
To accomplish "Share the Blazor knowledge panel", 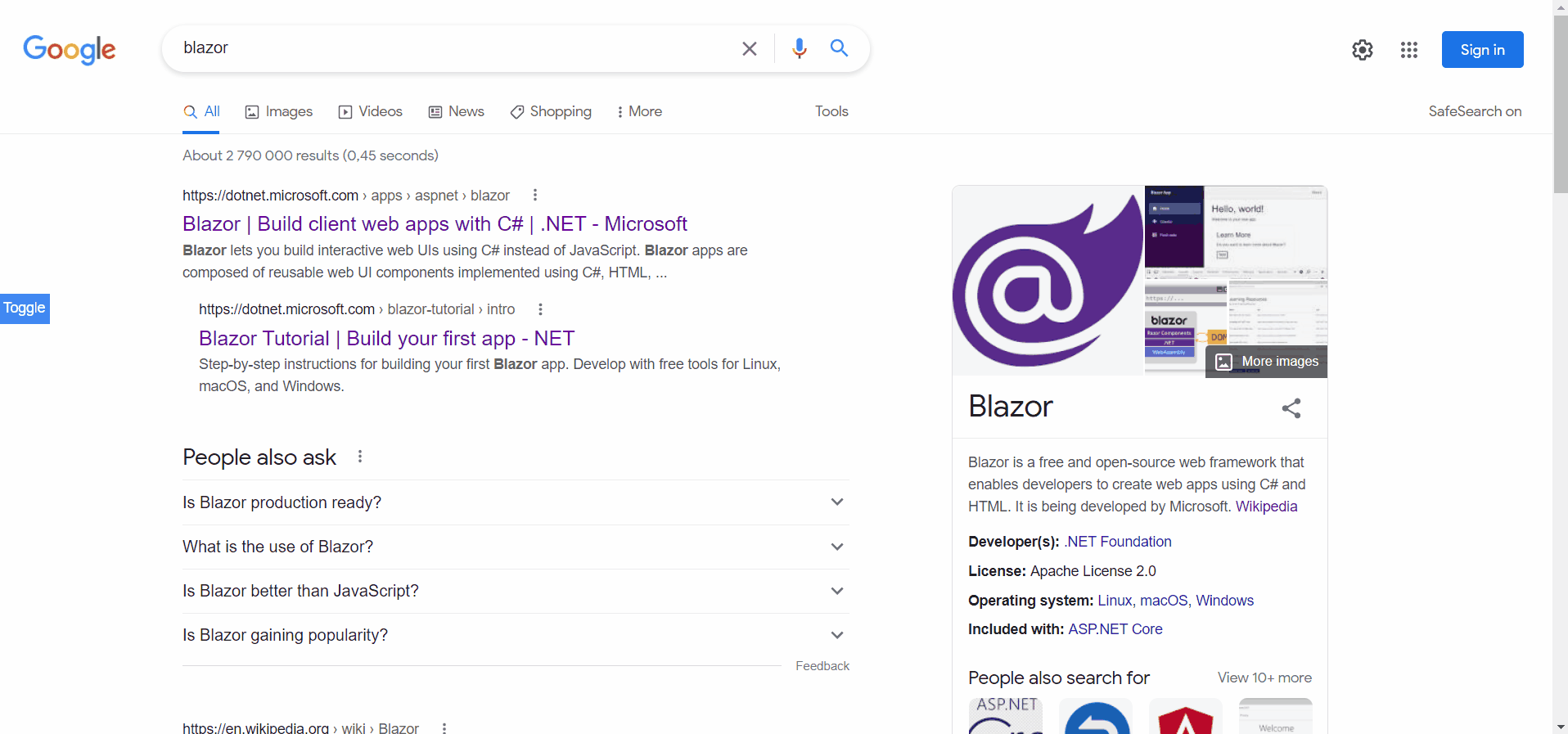I will point(1291,408).
